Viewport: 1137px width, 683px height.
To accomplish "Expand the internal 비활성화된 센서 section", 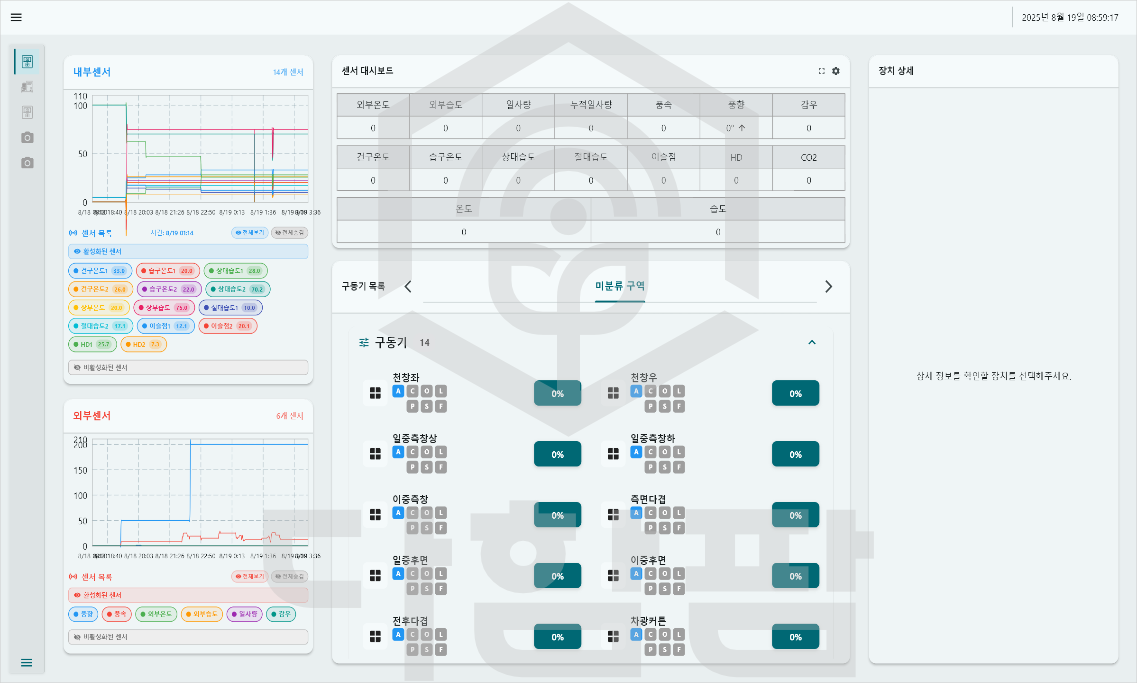I will pyautogui.click(x=188, y=367).
